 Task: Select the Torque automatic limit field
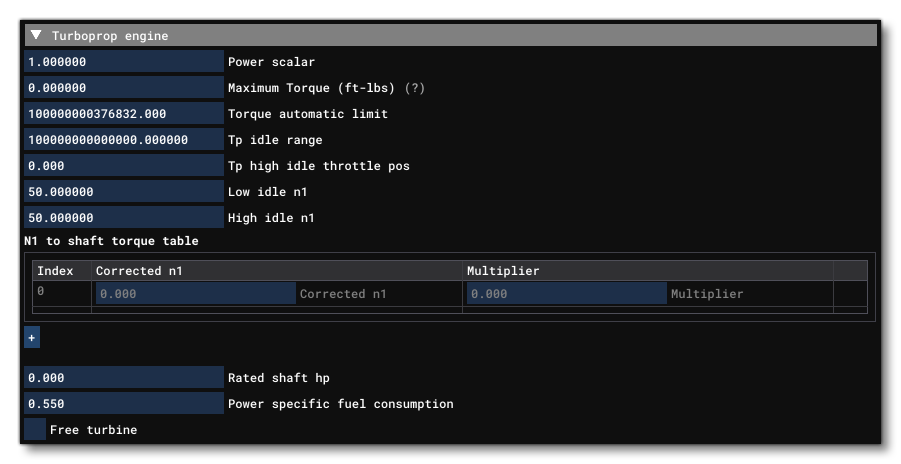[124, 114]
